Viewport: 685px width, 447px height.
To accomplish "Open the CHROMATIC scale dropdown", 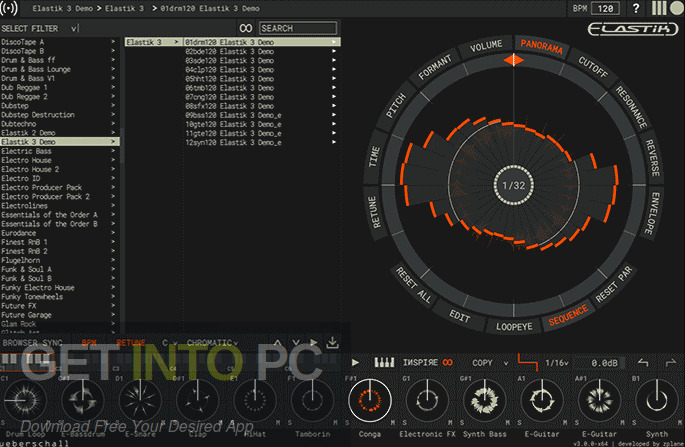I will click(212, 343).
